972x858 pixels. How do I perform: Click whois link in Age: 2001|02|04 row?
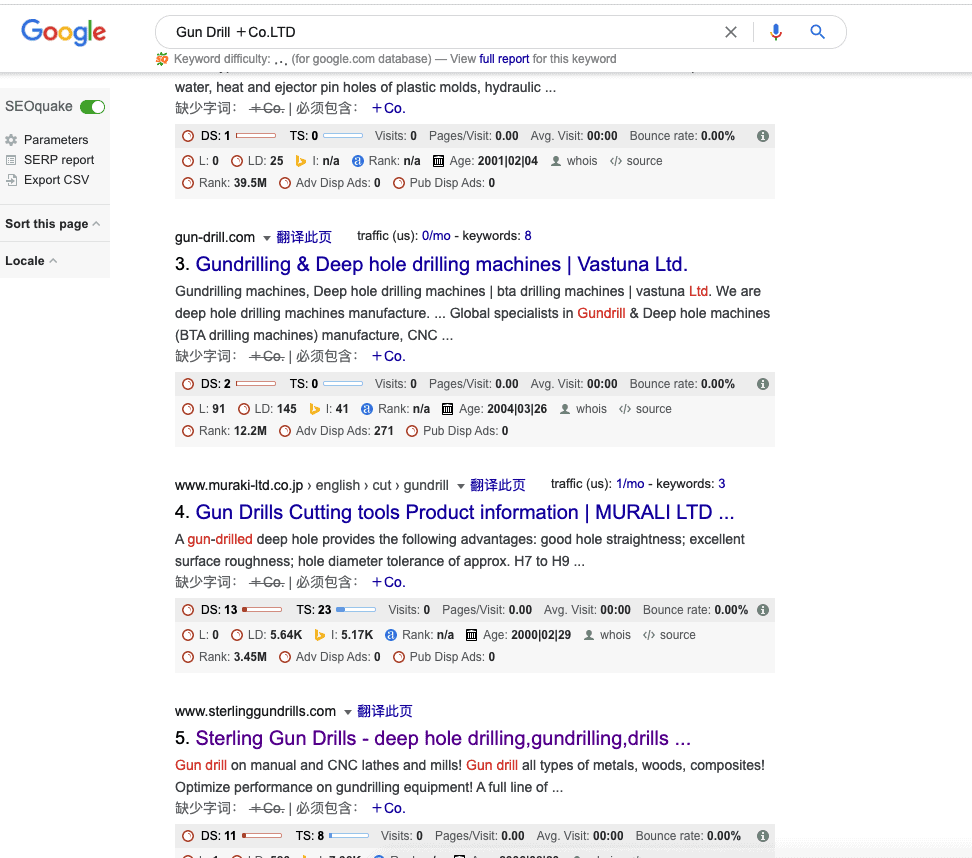tap(582, 161)
